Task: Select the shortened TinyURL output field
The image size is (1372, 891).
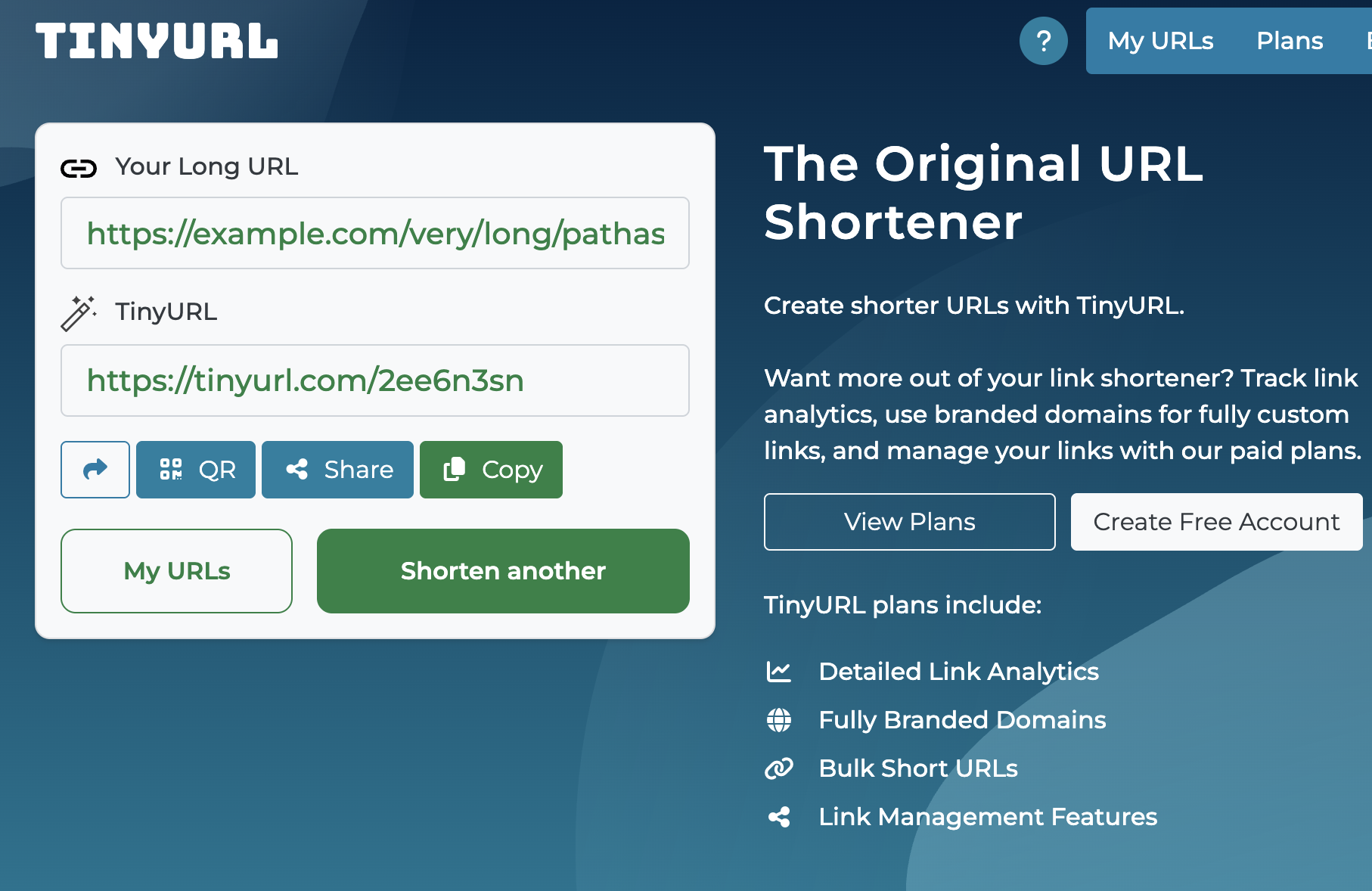Action: 375,380
